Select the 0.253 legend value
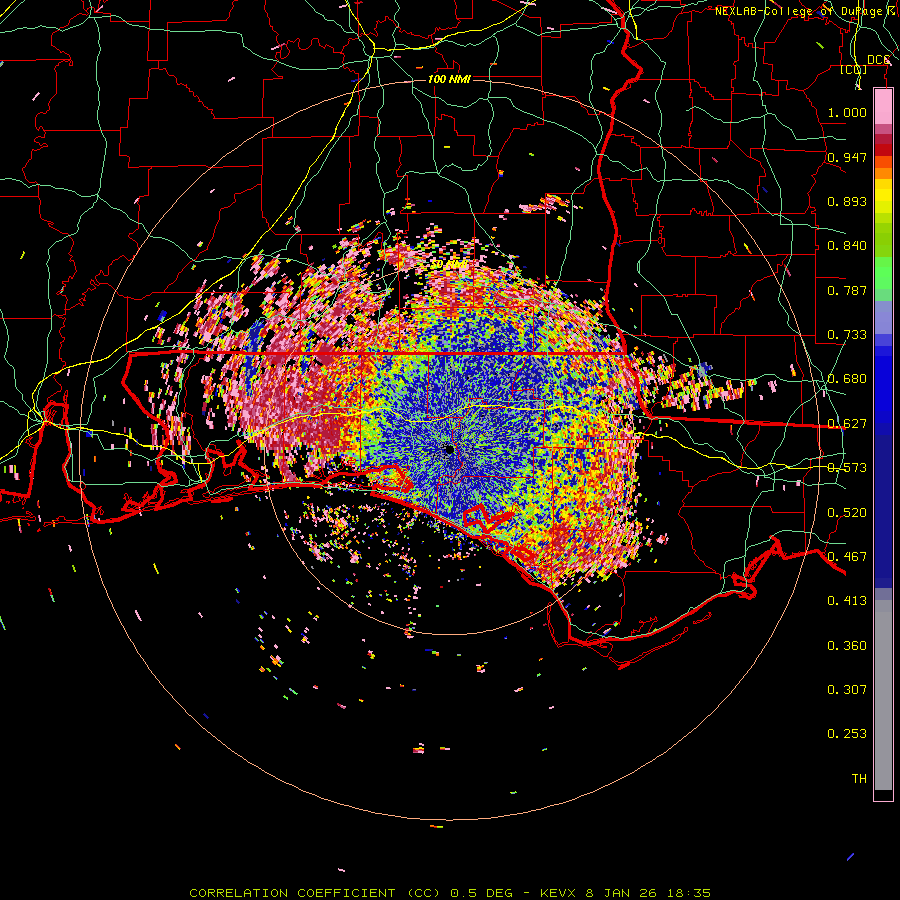 [x=847, y=734]
